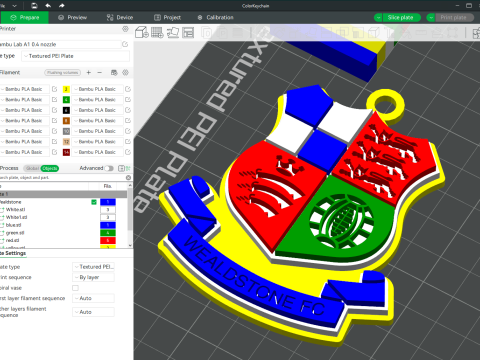Open the Print sequence By layer dropdown

coord(93,277)
